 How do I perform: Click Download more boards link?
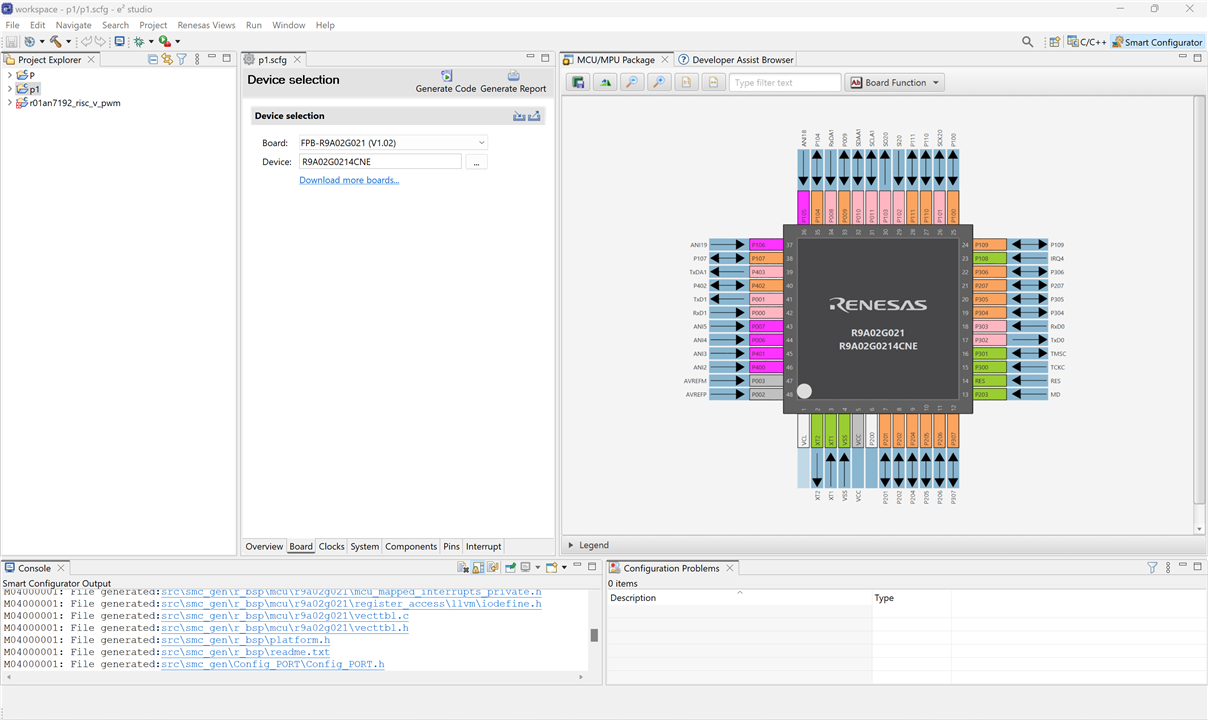click(x=349, y=180)
